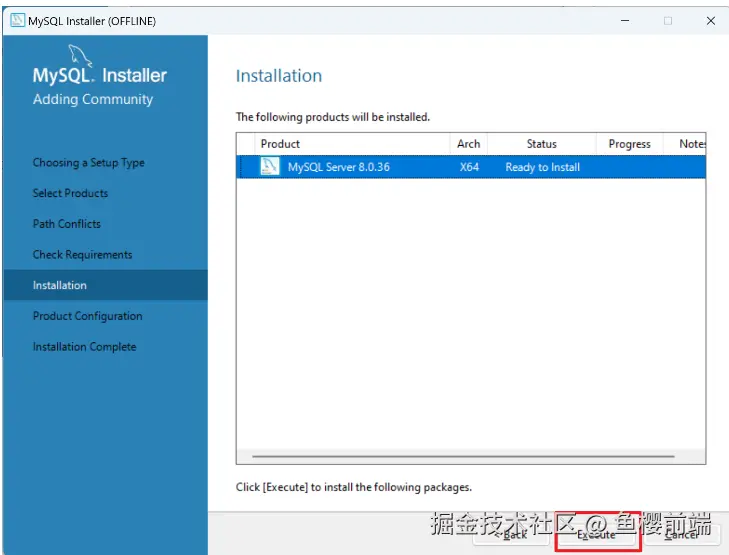Select the MySQL Server 8.0.36 row text
Screen dimensions: 729x555
338,167
